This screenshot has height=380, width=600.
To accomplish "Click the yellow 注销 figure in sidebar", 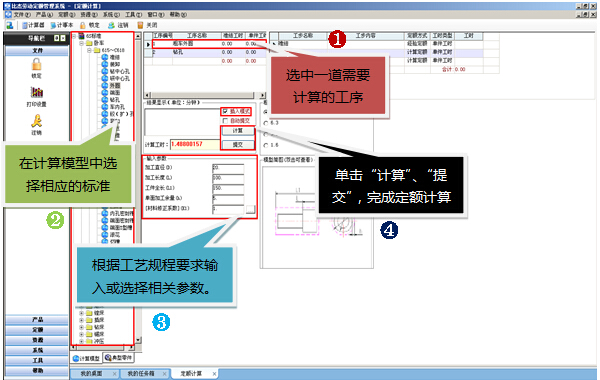I will click(37, 121).
